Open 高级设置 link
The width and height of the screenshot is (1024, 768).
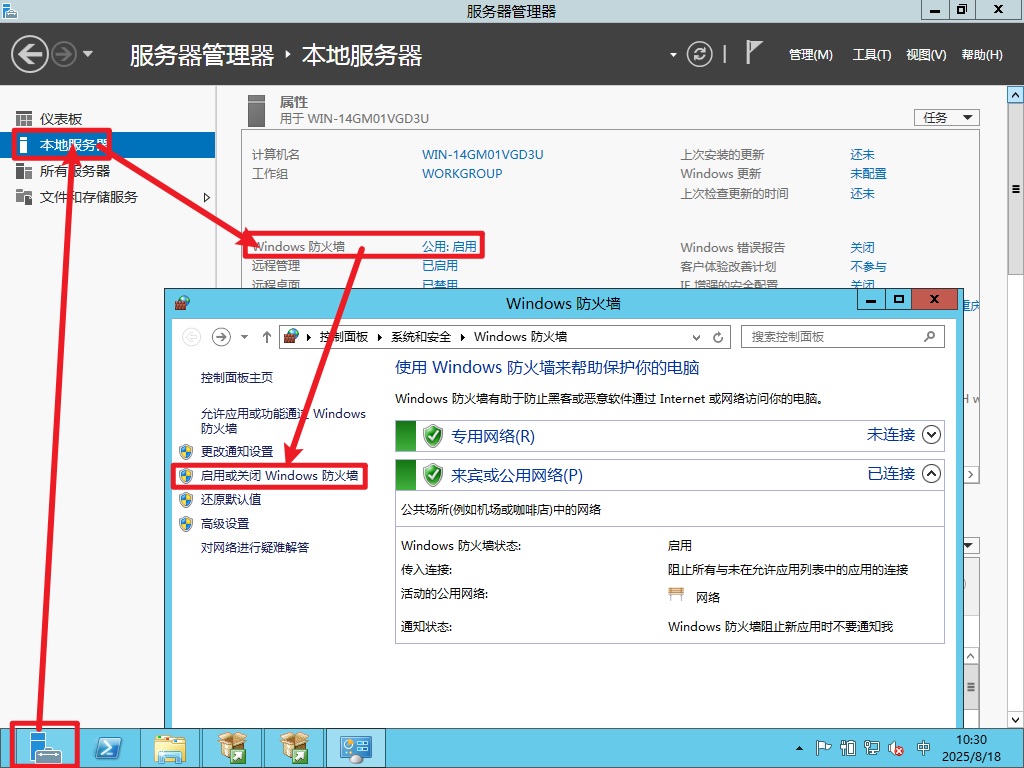point(225,524)
